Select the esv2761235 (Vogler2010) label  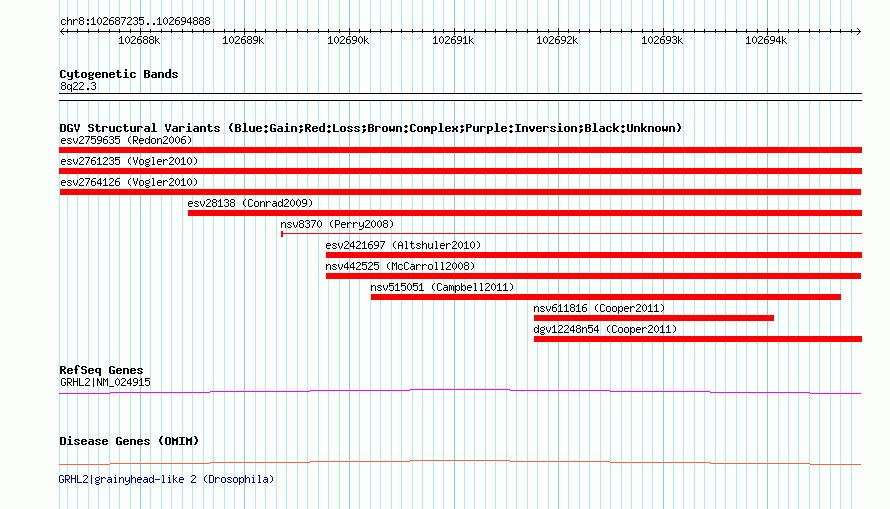pos(129,161)
